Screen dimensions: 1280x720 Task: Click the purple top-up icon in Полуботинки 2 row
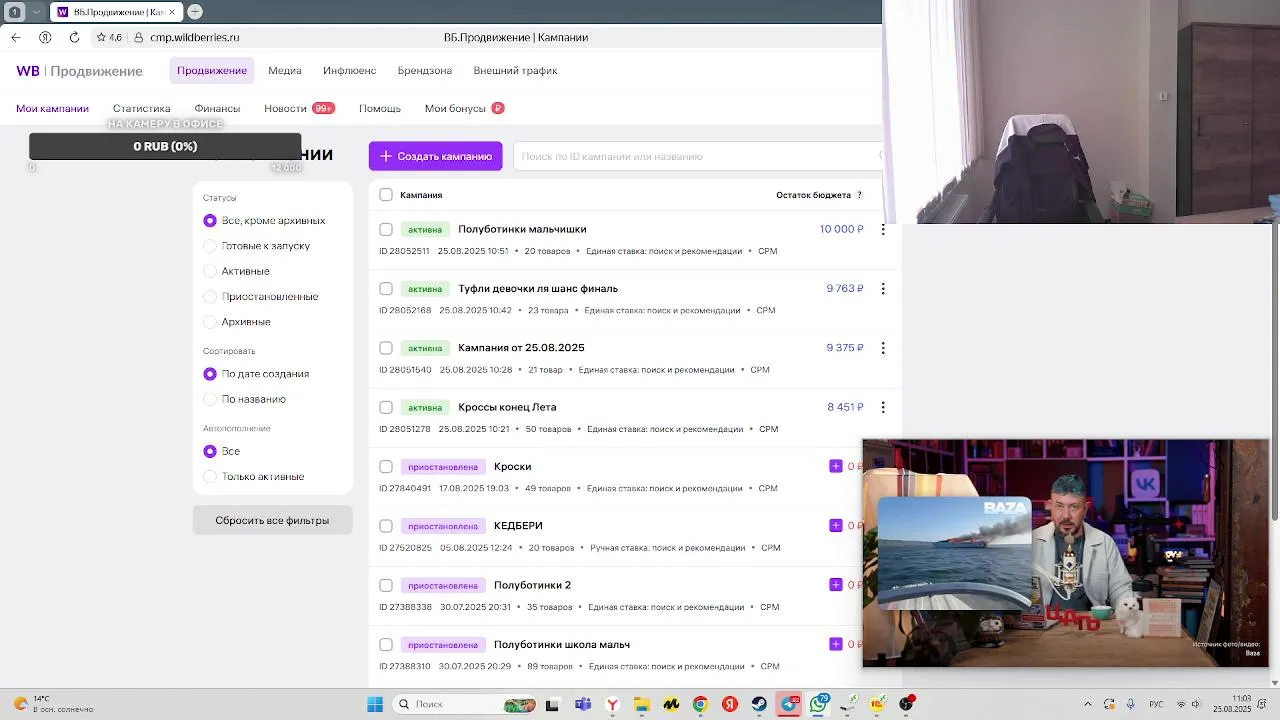[836, 584]
